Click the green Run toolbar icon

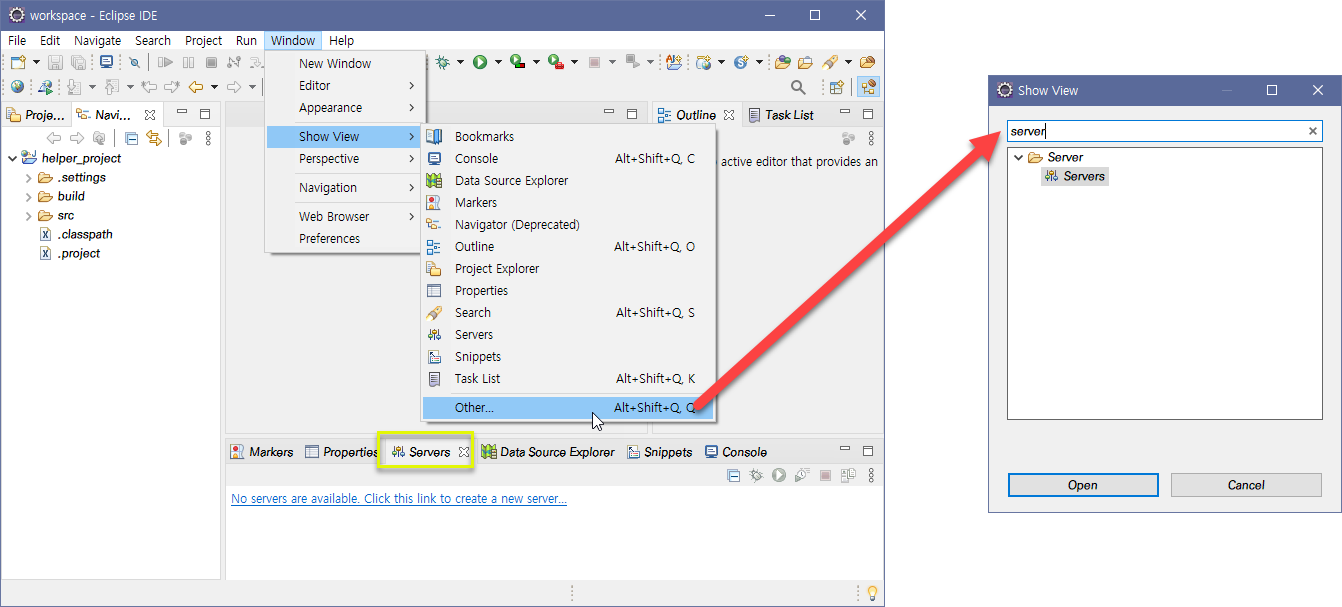click(480, 62)
